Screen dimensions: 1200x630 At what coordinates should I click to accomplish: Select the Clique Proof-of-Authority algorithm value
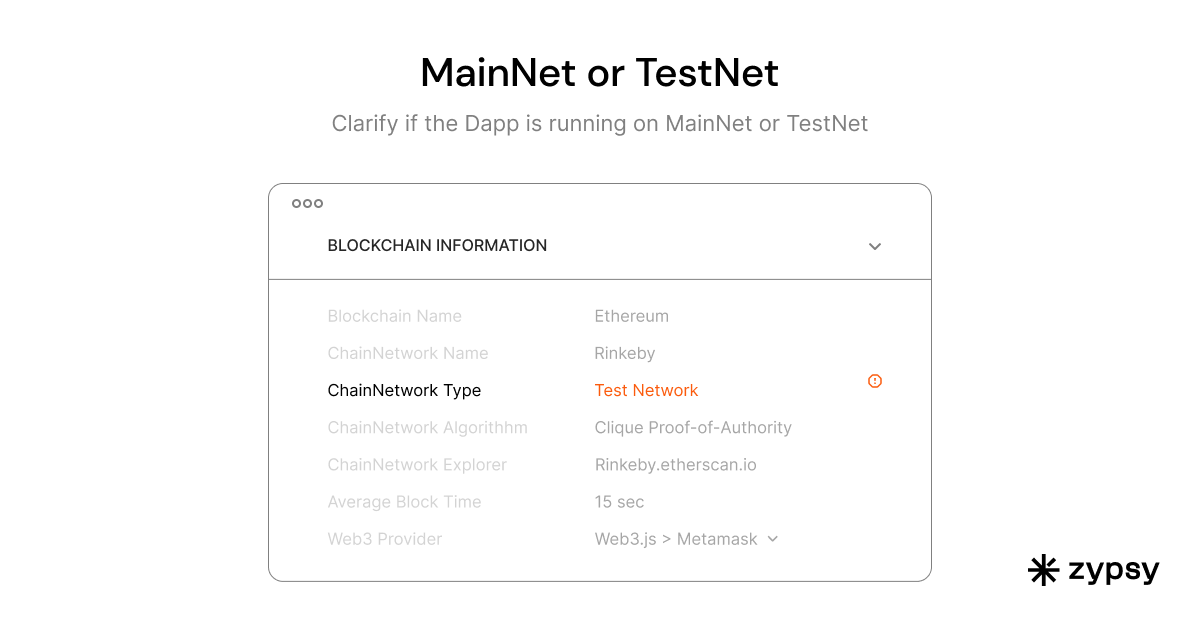point(693,428)
